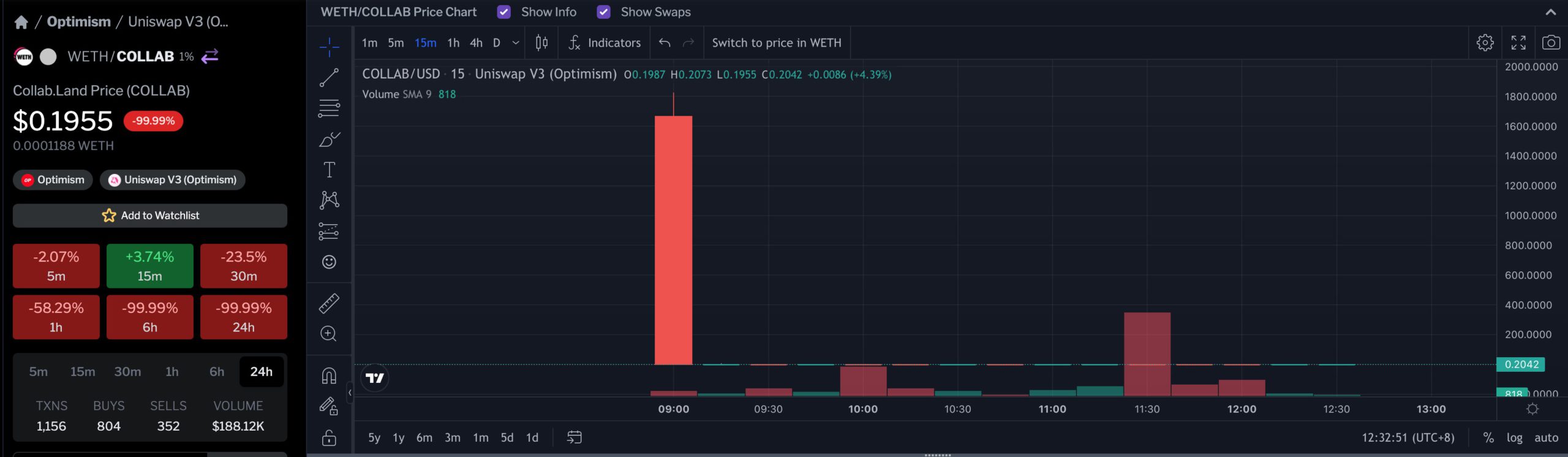Click the TradingView logo
Viewport: 1568px width, 457px height.
(x=375, y=378)
